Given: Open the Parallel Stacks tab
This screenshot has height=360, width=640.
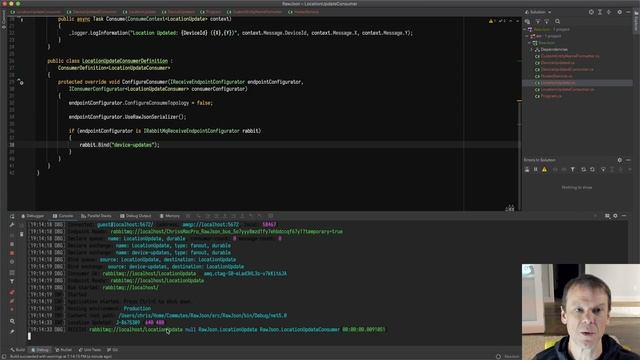Looking at the screenshot, I should pos(96,216).
